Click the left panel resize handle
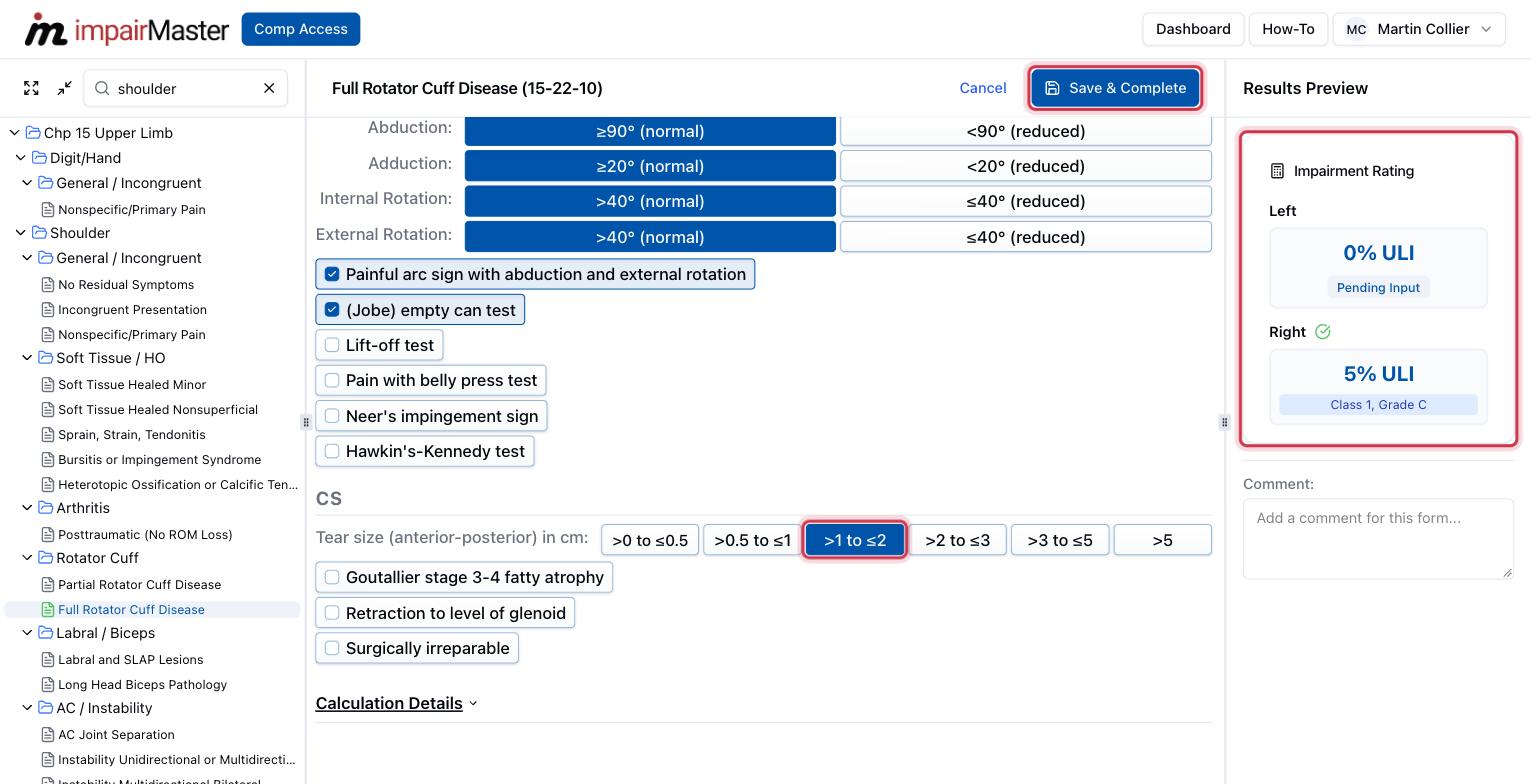 point(306,422)
